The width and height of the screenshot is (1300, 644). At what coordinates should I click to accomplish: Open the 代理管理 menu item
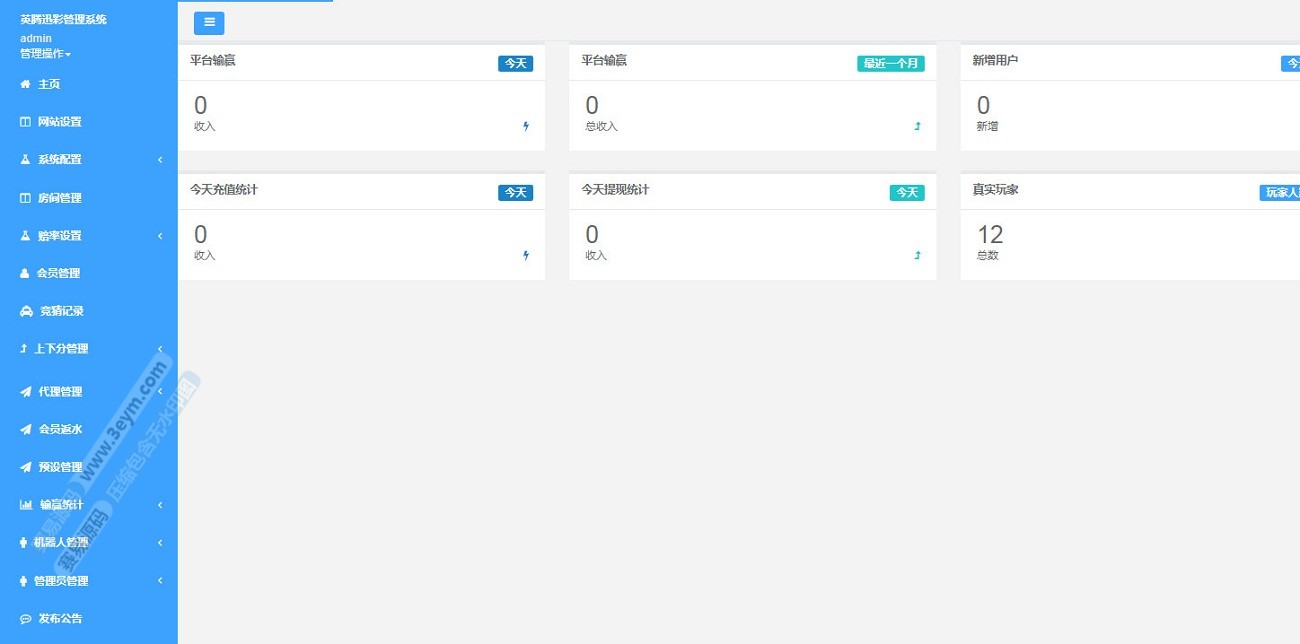pyautogui.click(x=60, y=392)
